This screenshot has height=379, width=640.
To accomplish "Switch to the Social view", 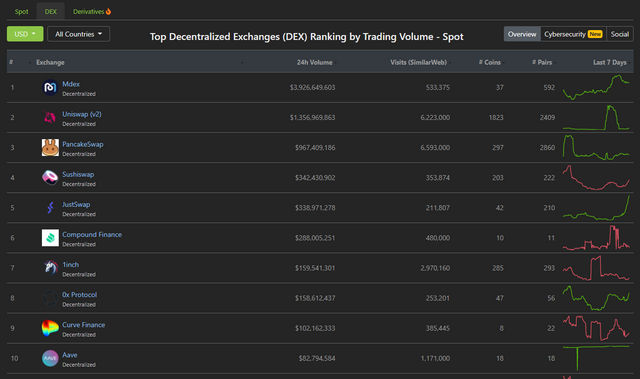I will point(620,34).
